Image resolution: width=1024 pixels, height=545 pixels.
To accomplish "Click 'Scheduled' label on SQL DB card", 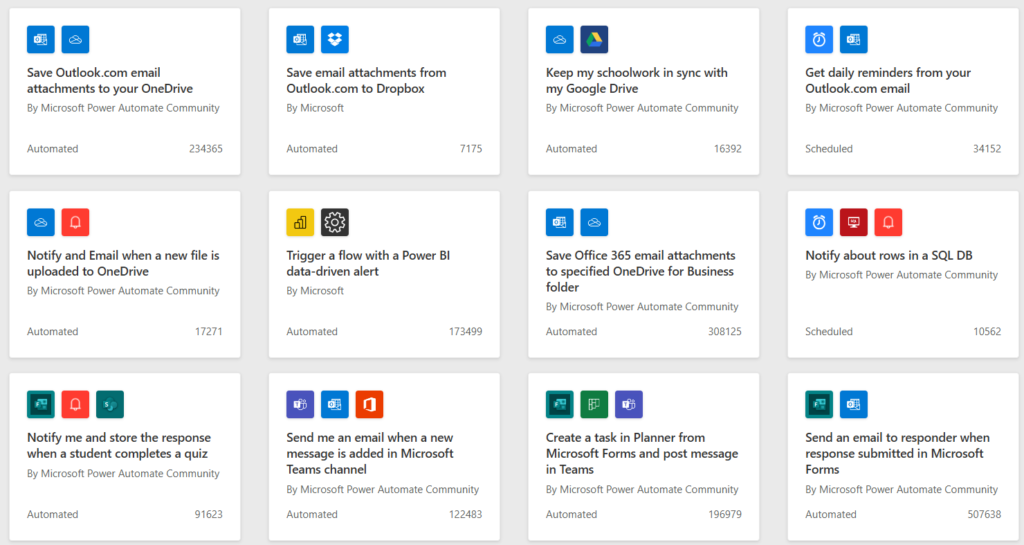I will [829, 332].
